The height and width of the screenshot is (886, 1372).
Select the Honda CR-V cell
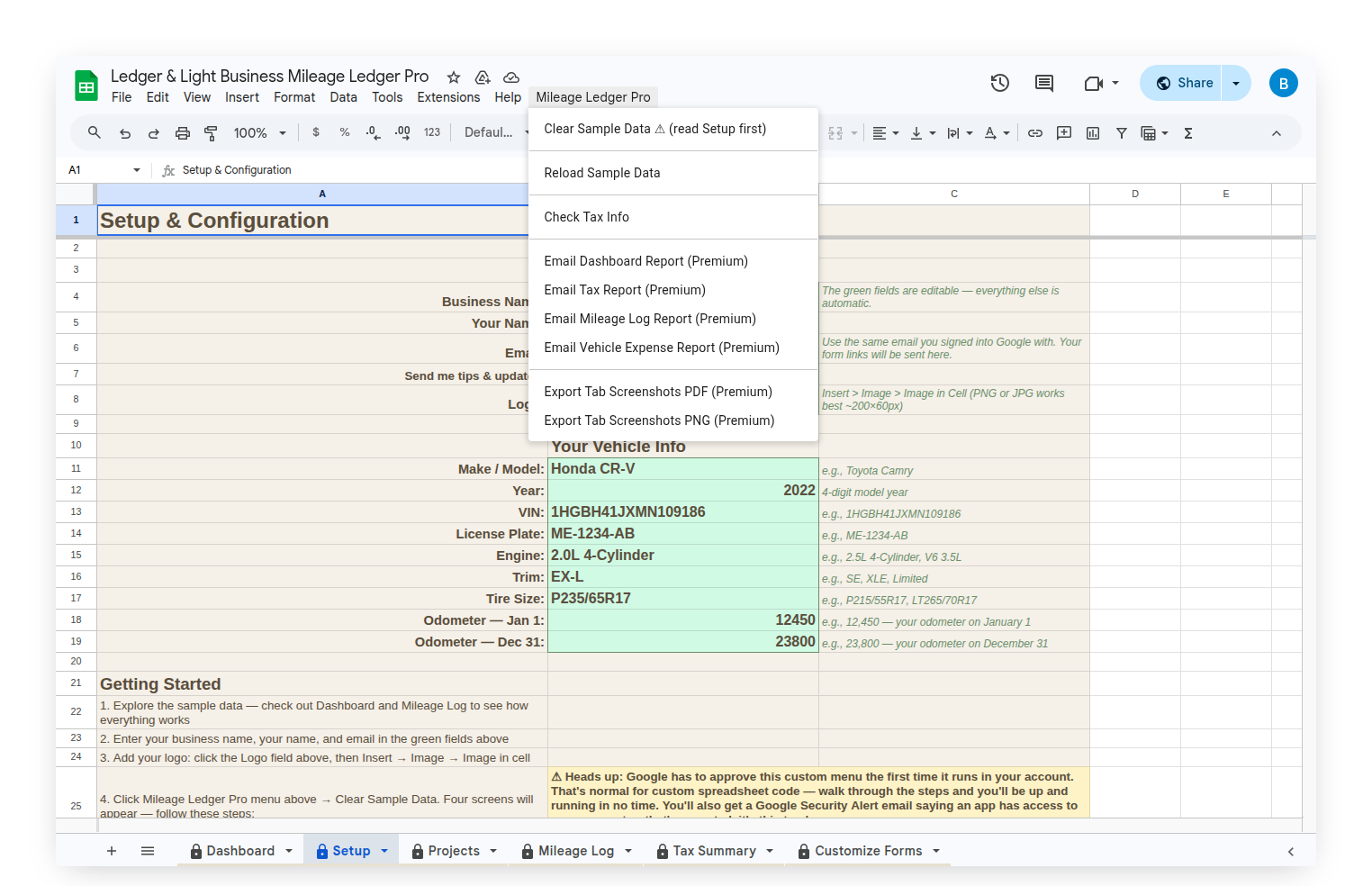683,469
